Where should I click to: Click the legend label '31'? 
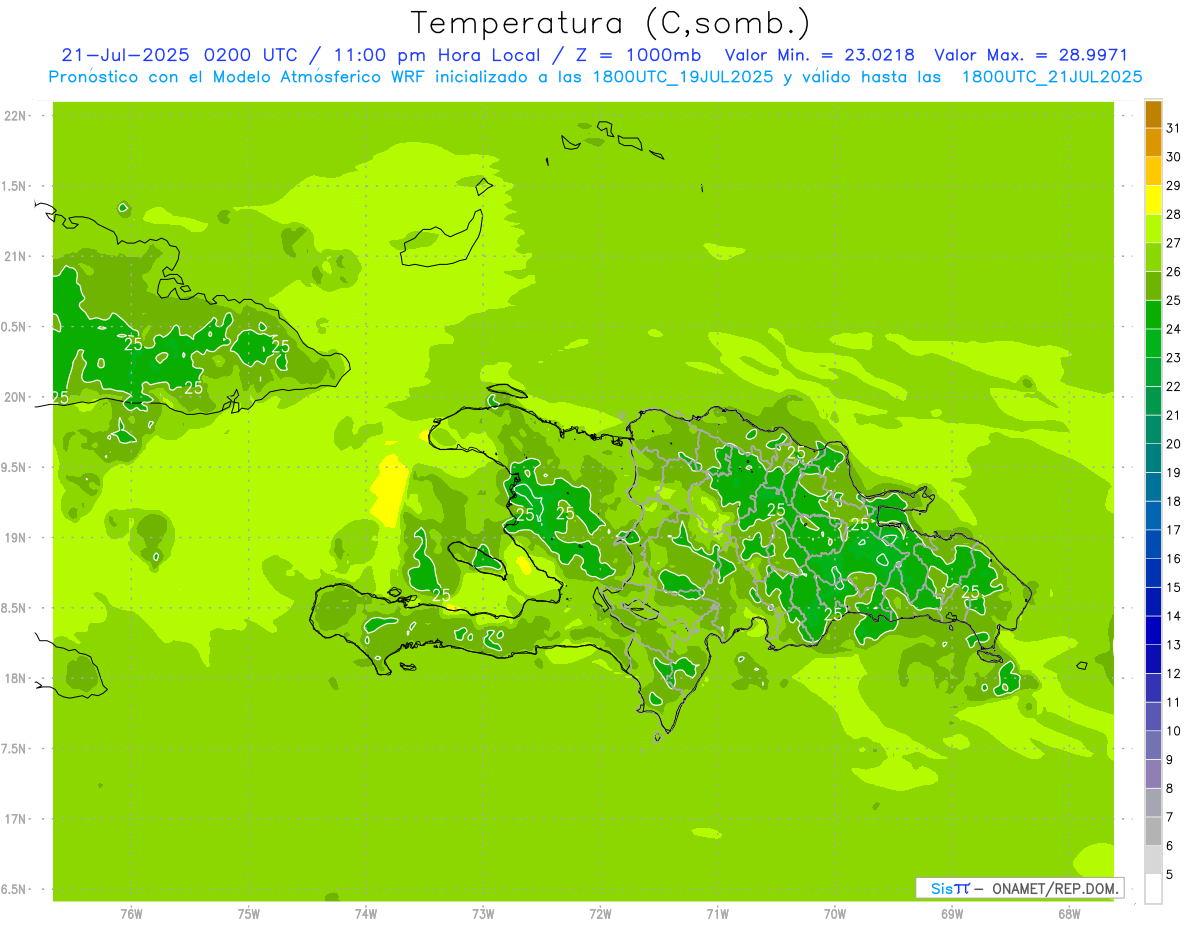[1173, 128]
